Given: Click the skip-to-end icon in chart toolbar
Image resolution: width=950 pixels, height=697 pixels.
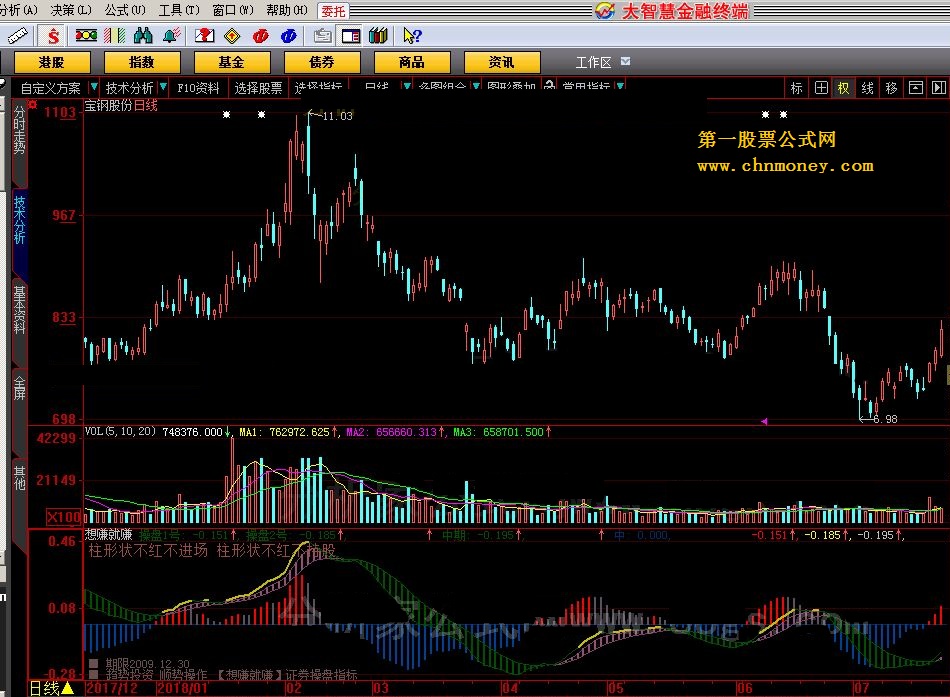Looking at the screenshot, I should coord(938,88).
